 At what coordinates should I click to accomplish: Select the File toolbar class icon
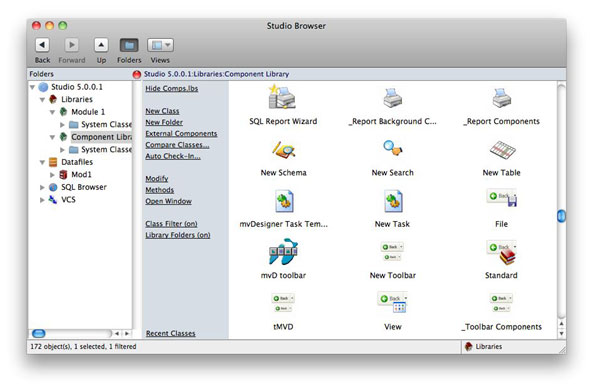[x=502, y=198]
